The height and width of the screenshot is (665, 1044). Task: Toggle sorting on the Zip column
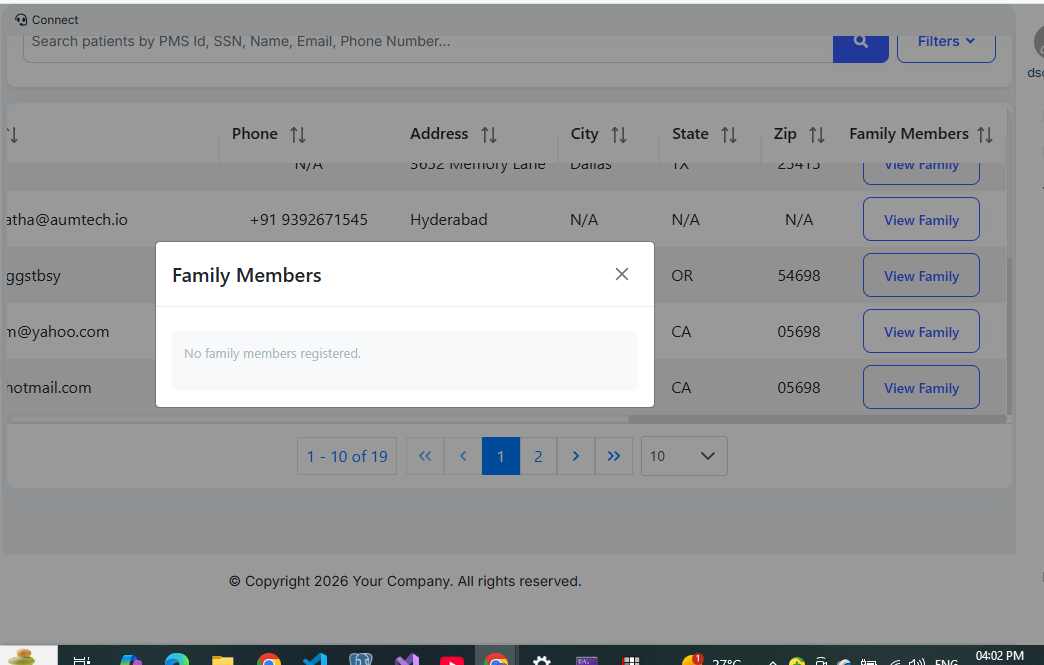coord(817,135)
